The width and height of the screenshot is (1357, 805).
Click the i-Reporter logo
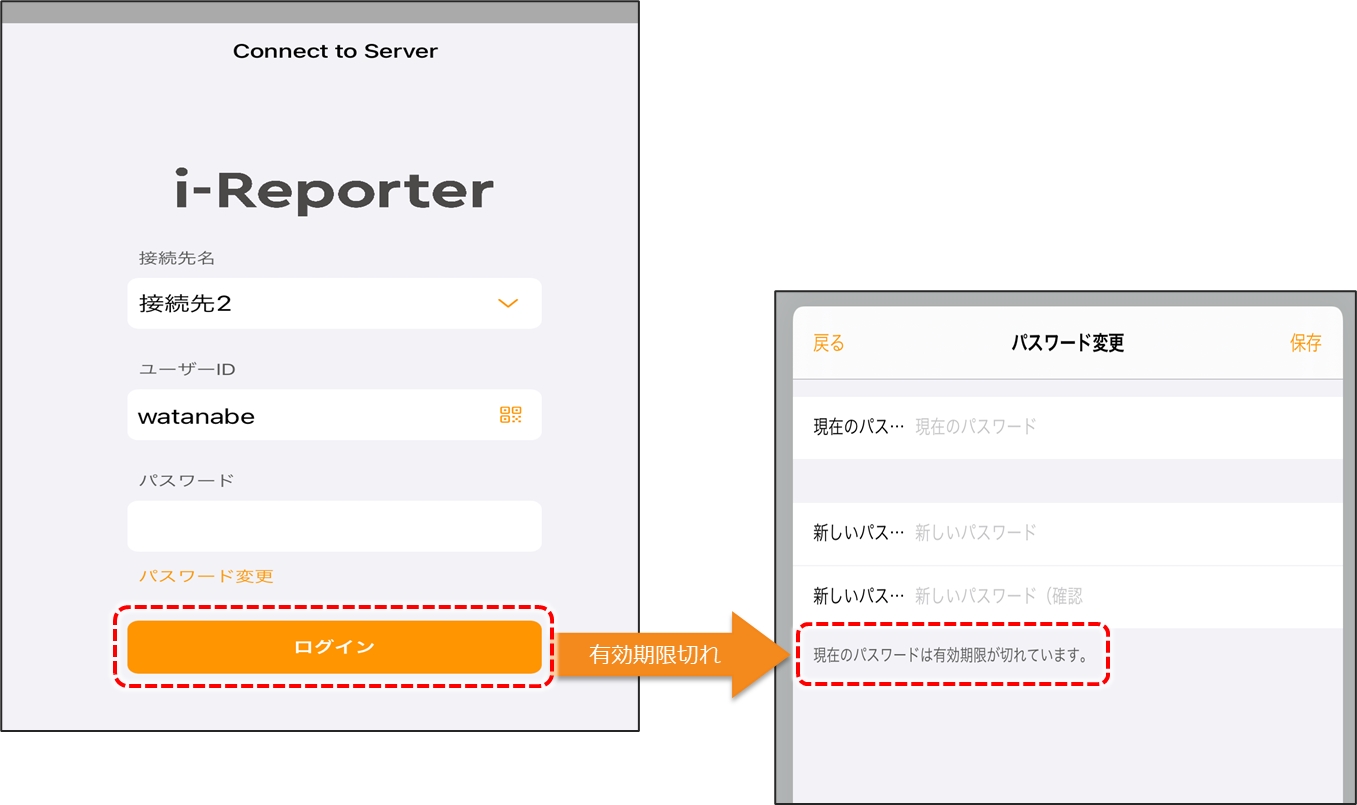click(x=334, y=191)
